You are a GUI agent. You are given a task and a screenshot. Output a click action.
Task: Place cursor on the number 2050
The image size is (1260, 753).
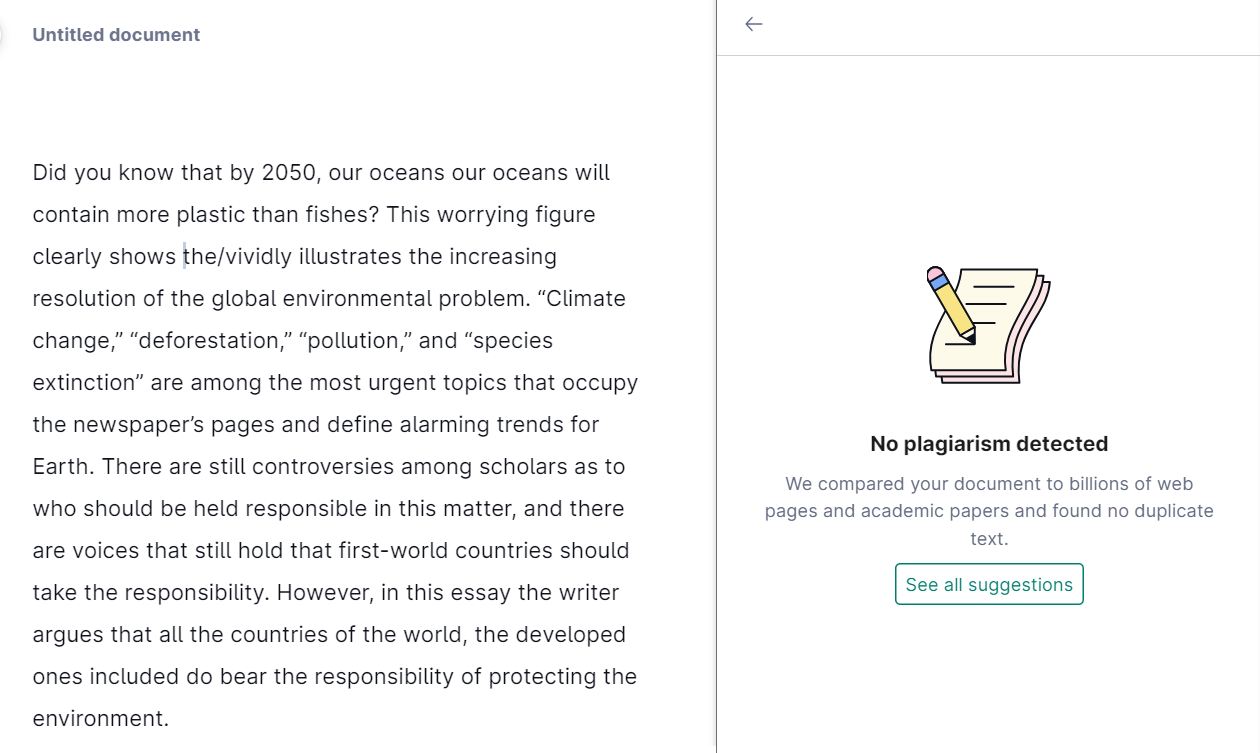pyautogui.click(x=288, y=173)
